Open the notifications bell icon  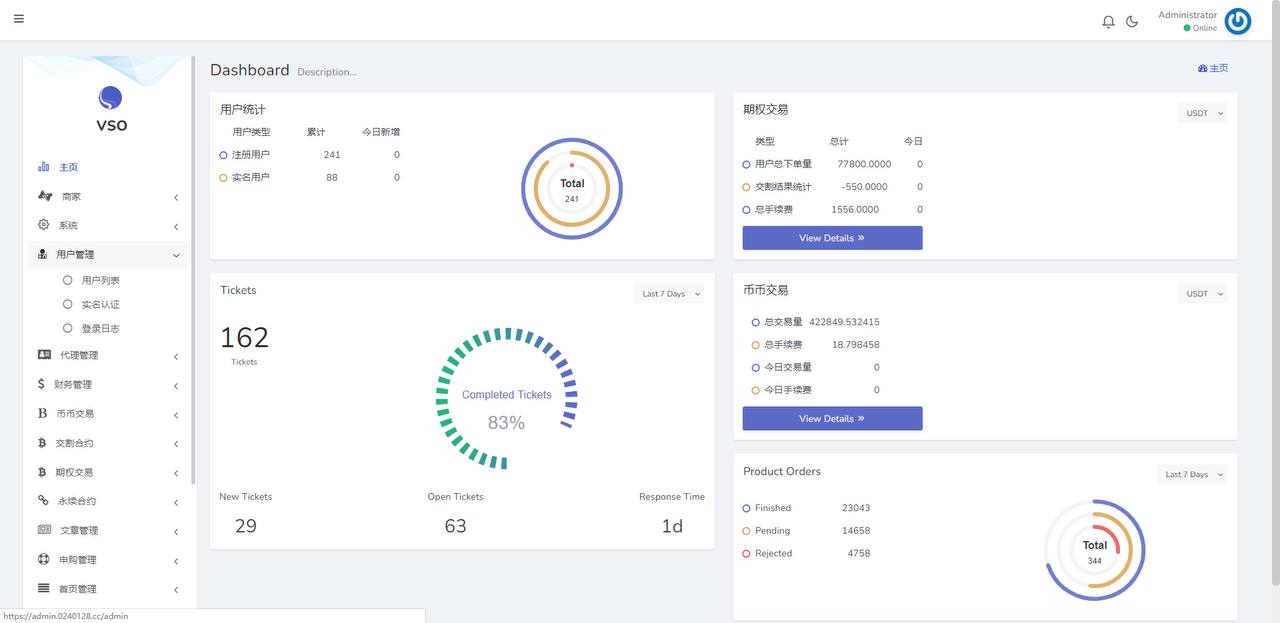pos(1105,19)
